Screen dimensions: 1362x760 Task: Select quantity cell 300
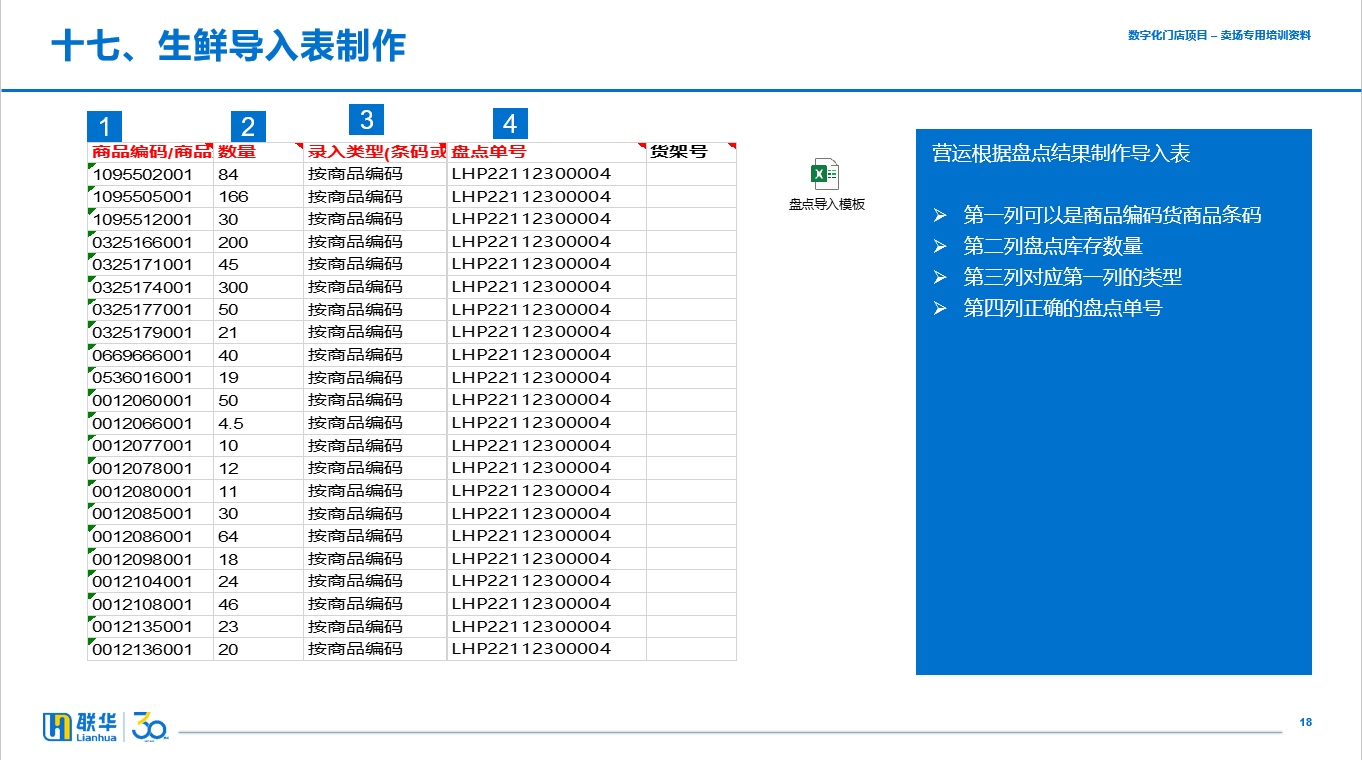tap(258, 287)
